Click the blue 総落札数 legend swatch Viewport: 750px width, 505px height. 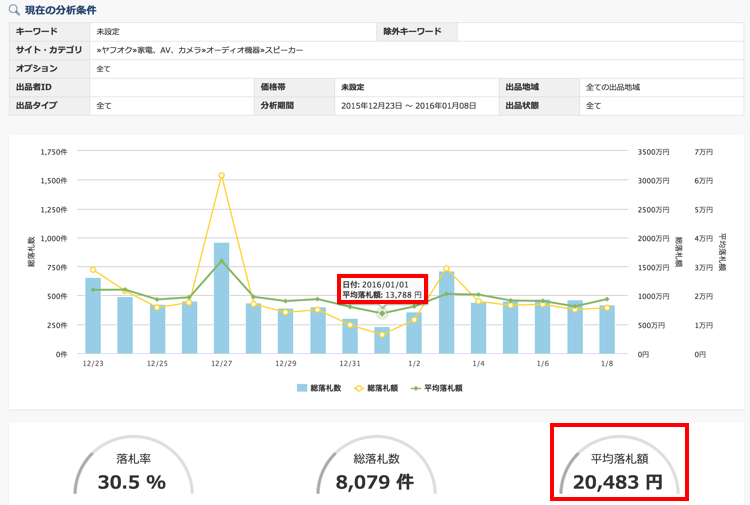click(x=302, y=387)
